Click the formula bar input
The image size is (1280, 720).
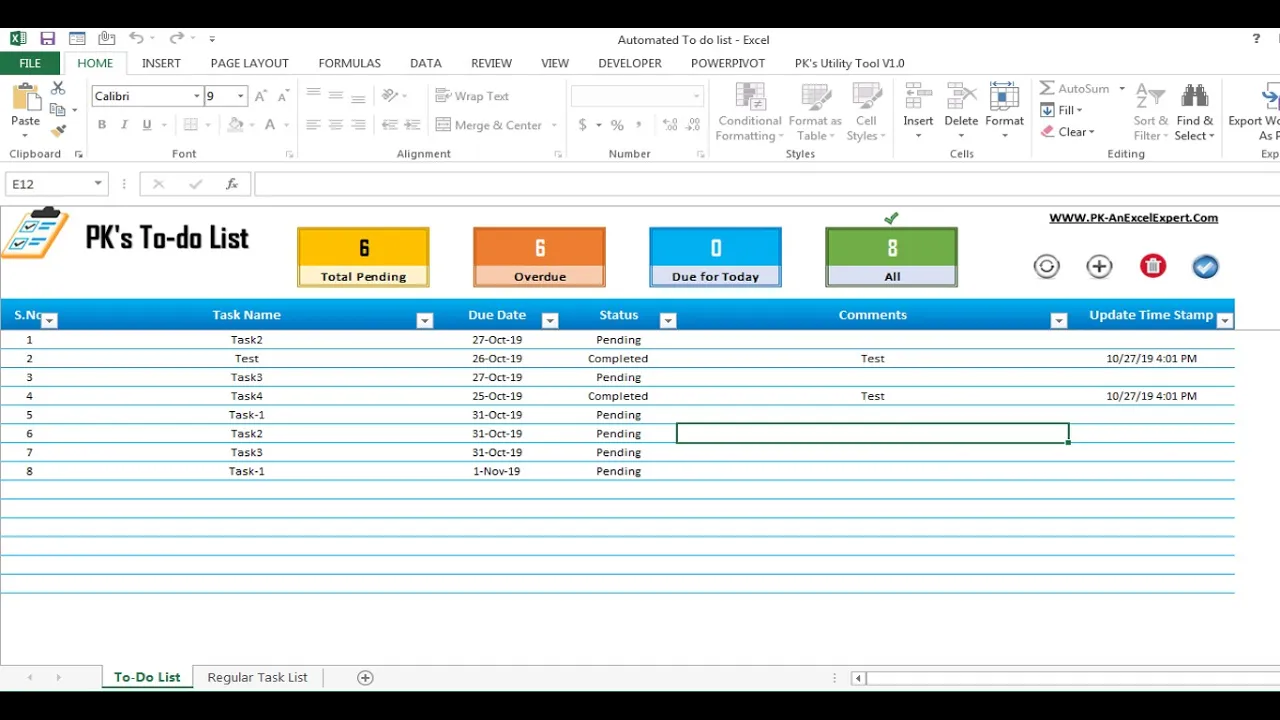(767, 184)
